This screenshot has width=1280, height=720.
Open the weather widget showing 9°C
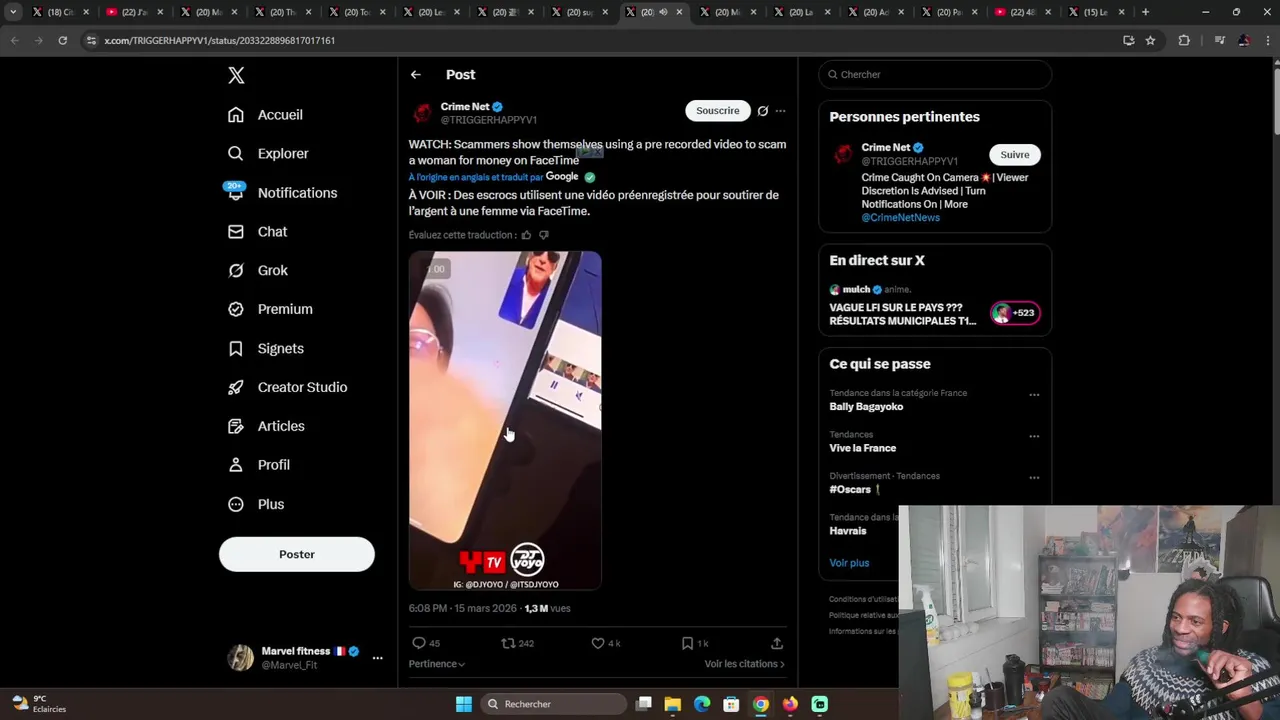[38, 704]
